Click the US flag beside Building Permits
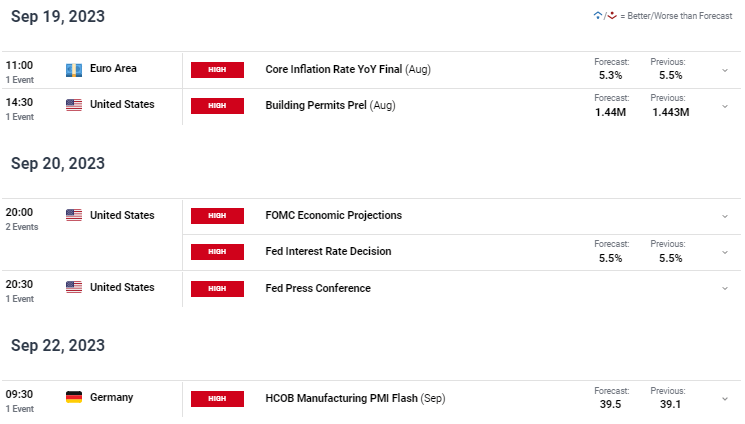The width and height of the screenshot is (745, 424). [x=74, y=105]
